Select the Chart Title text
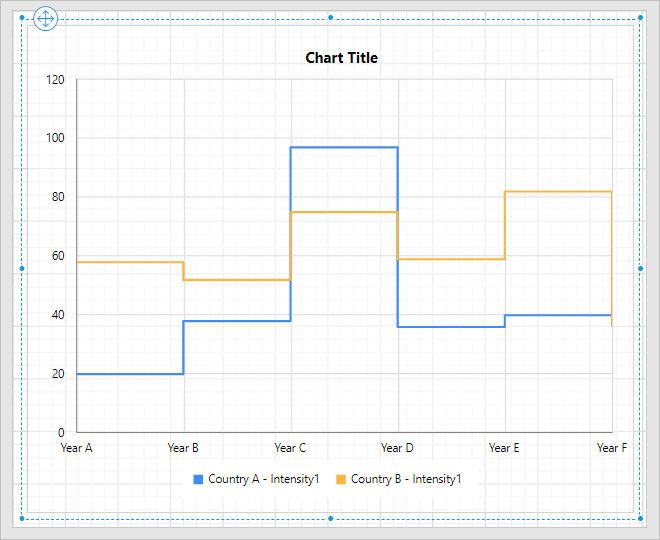 coord(341,58)
